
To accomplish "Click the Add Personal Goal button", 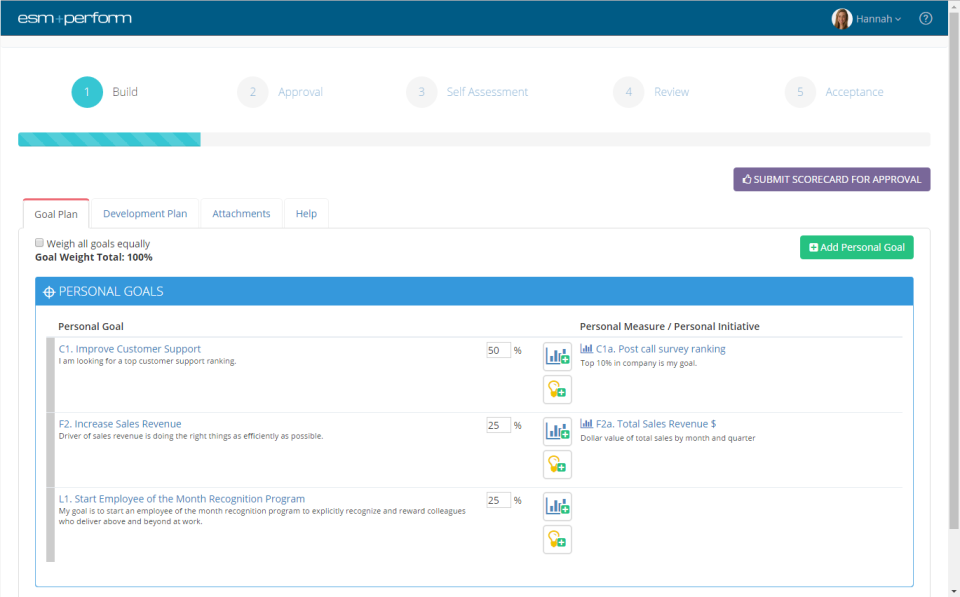I will point(856,246).
